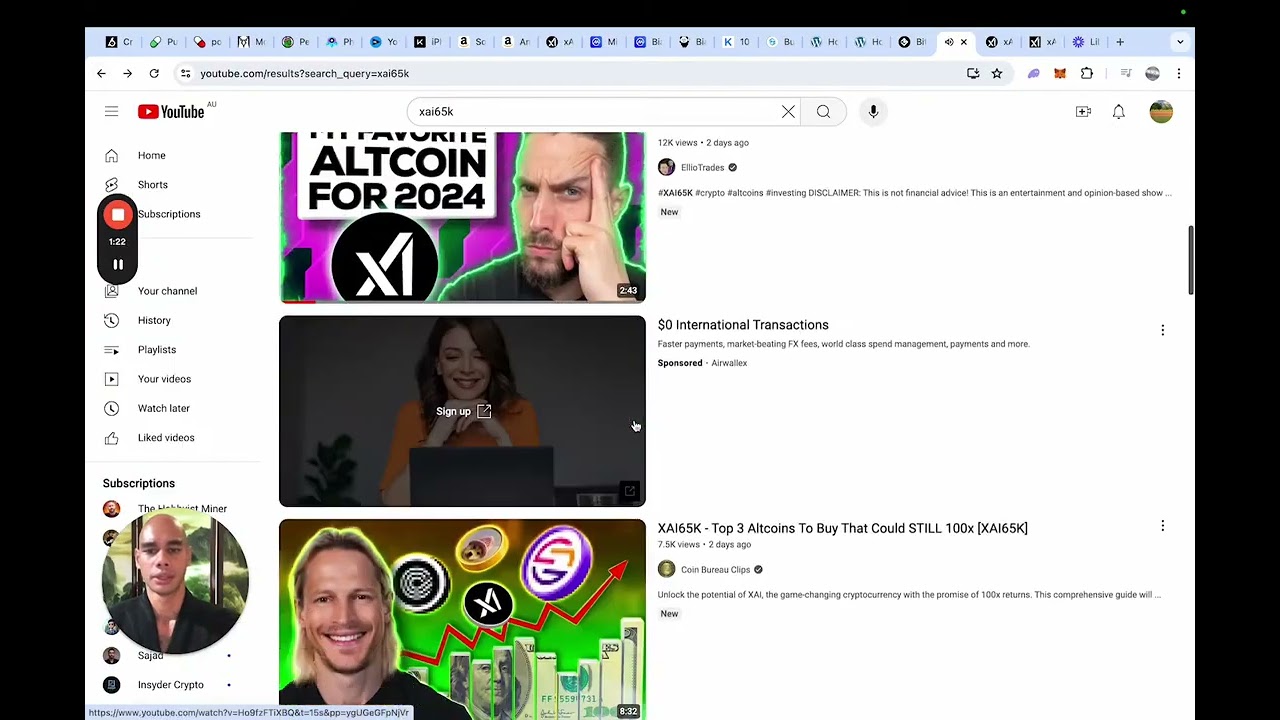Click EllioTrades channel avatar

pyautogui.click(x=666, y=168)
